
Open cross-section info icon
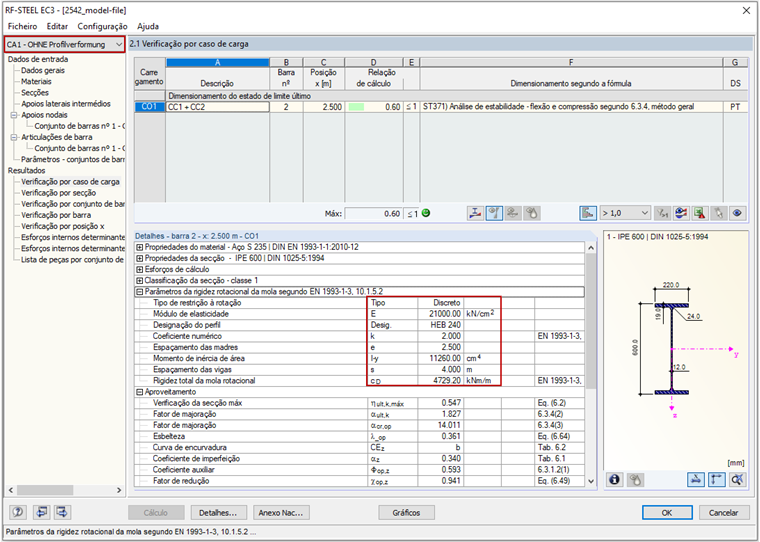[615, 480]
